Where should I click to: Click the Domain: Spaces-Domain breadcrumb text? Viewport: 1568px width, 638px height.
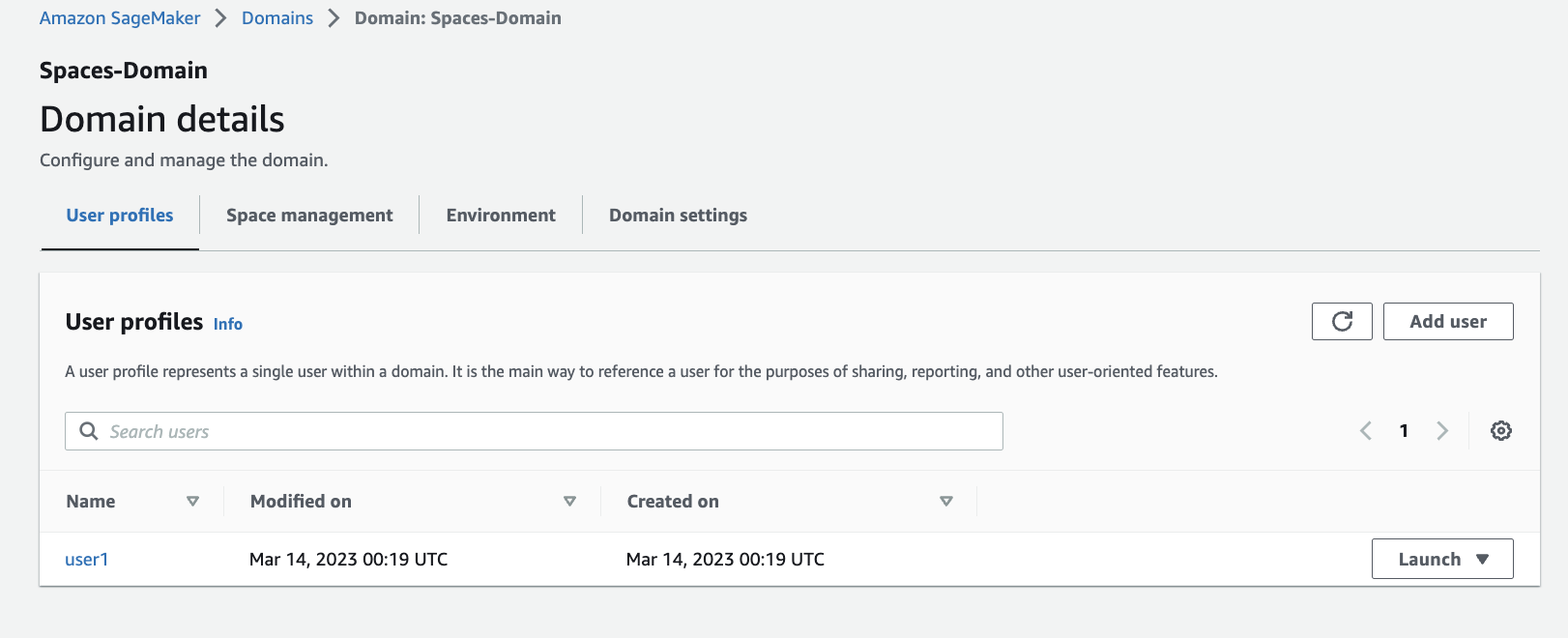pos(458,18)
